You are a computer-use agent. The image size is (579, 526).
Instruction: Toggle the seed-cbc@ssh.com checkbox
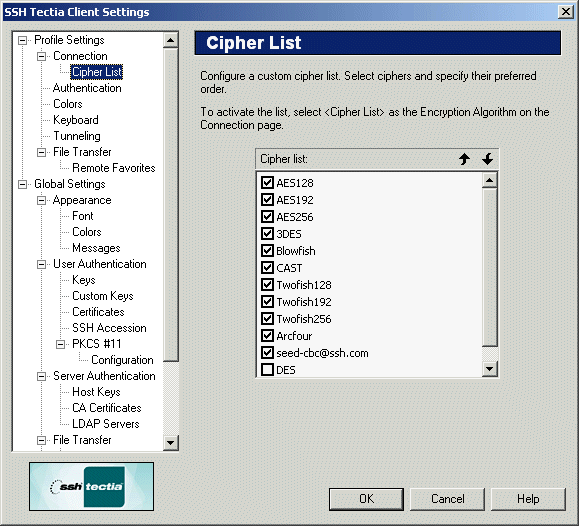pyautogui.click(x=267, y=352)
